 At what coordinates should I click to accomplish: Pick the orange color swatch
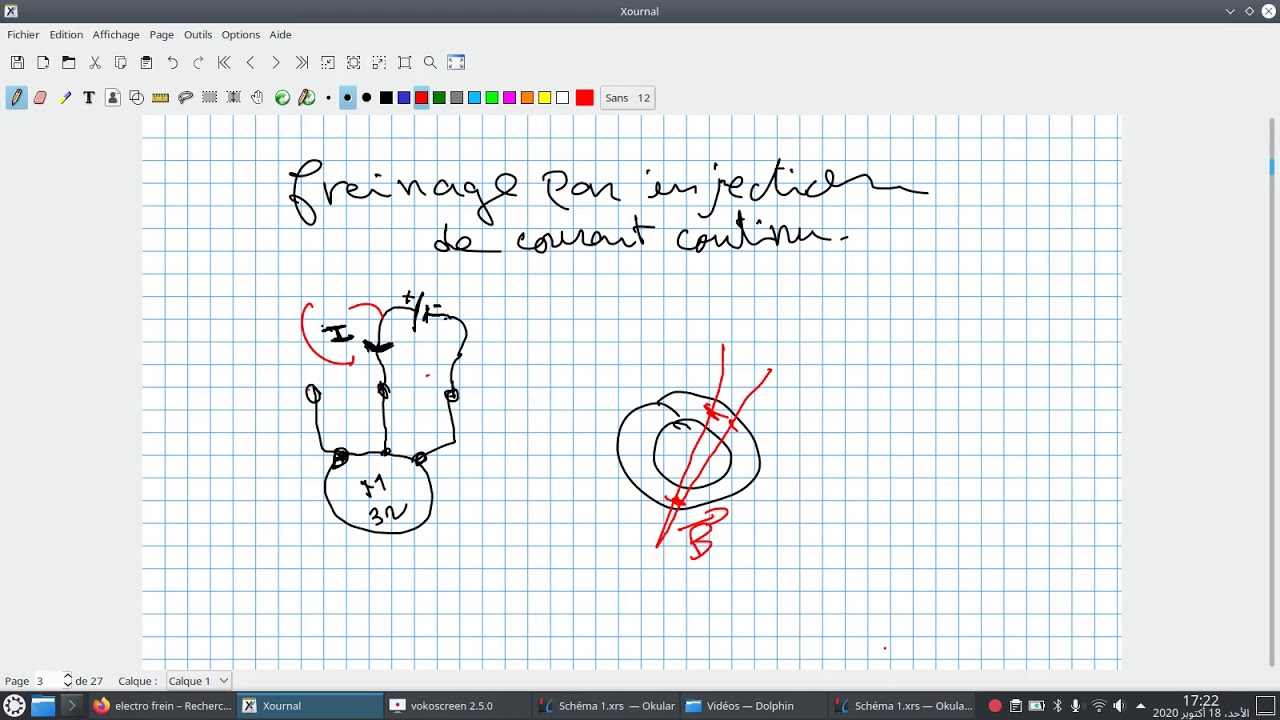[527, 97]
